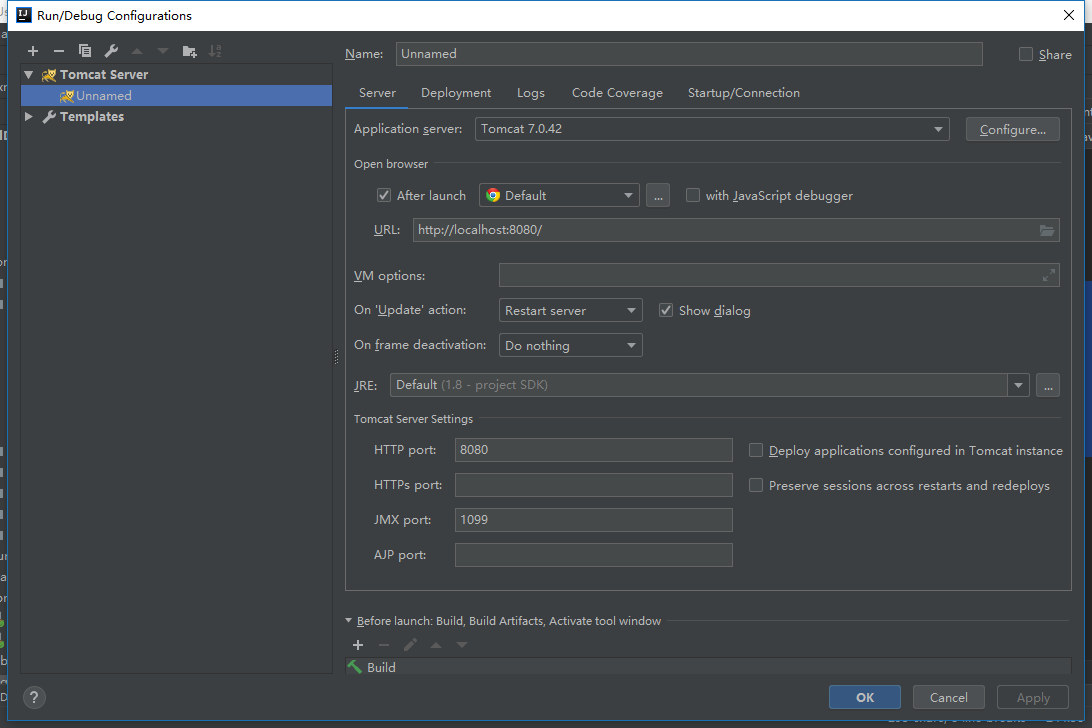Screen dimensions: 1092x728
Task: Open On frame deactivation Do nothing dropdown
Action: 570,346
